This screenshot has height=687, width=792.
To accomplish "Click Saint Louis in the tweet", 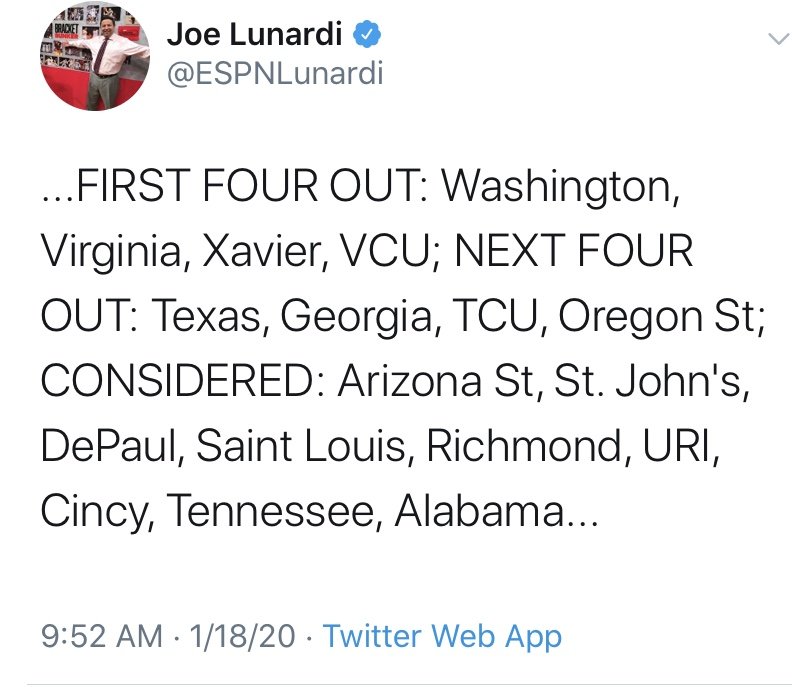I will 301,446.
